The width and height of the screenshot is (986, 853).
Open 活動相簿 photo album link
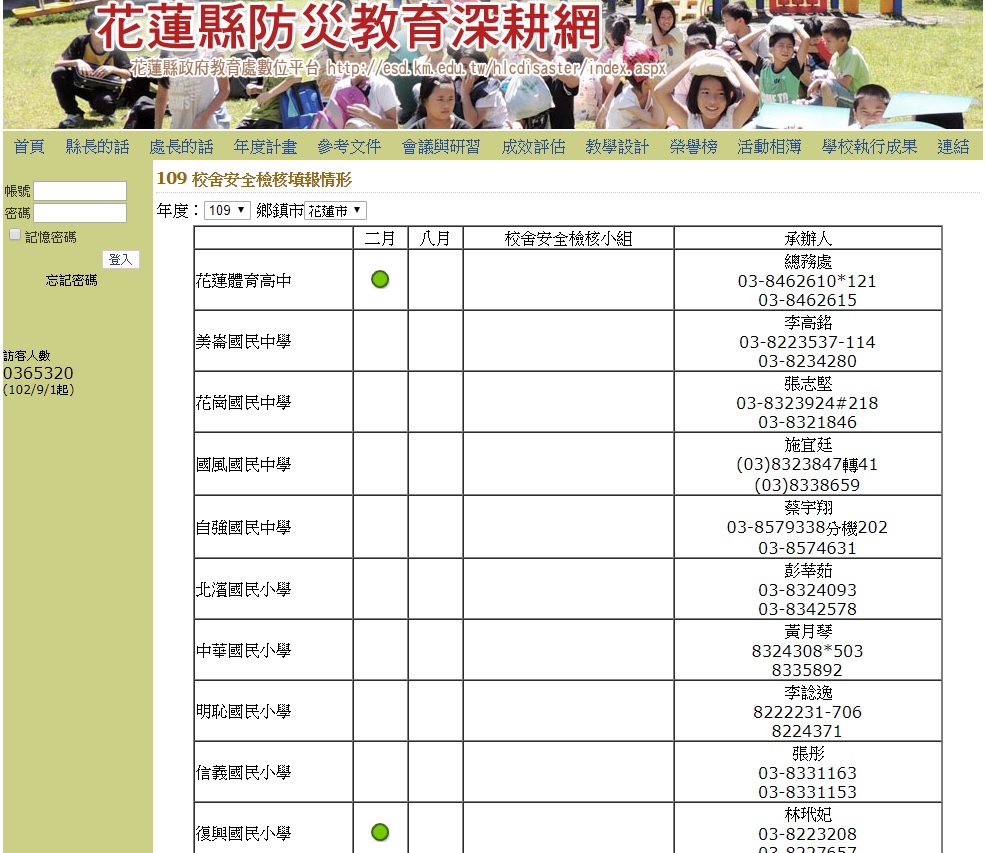769,147
